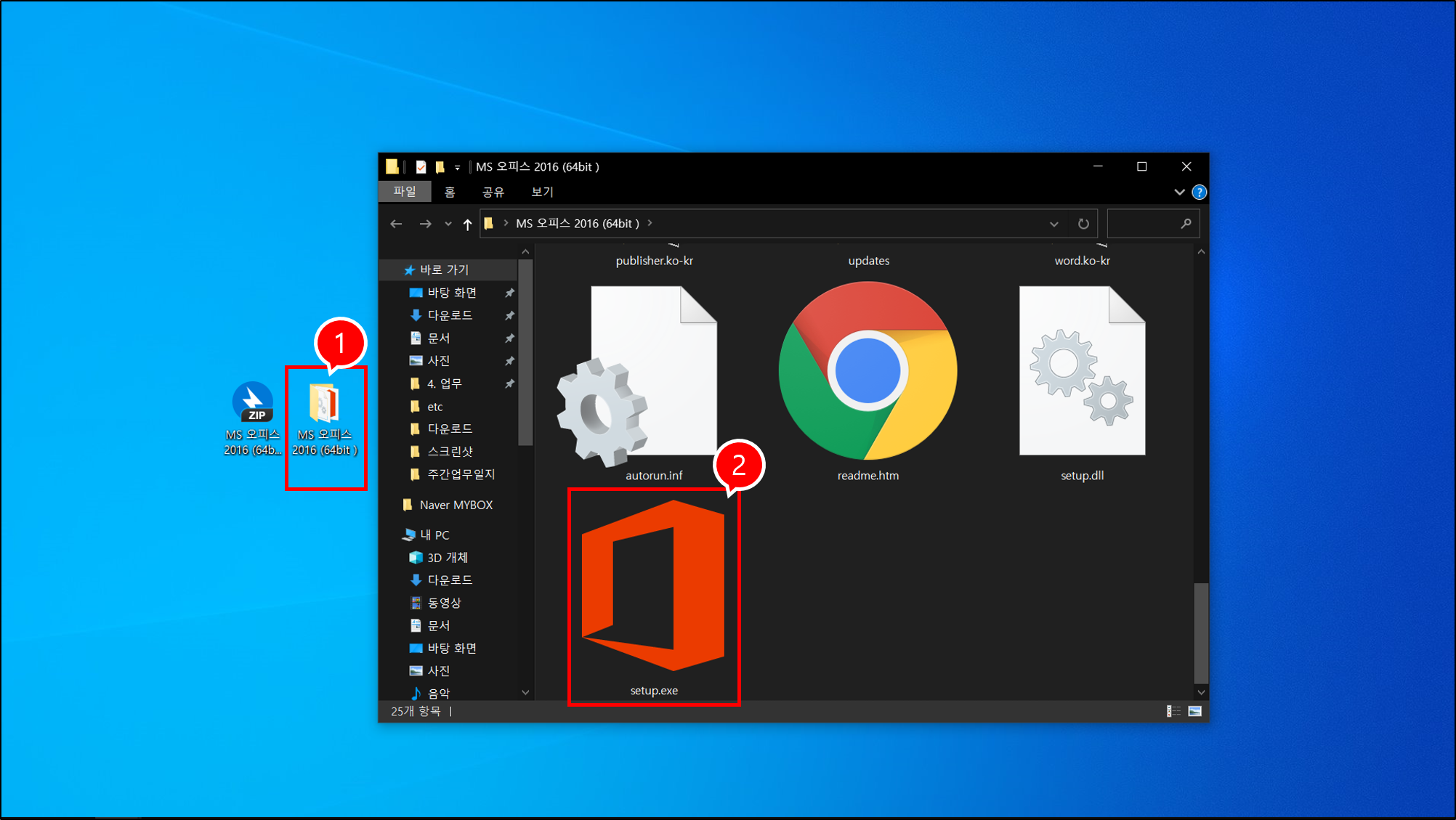Click the folder search box
The image size is (1456, 820).
coord(1144,224)
